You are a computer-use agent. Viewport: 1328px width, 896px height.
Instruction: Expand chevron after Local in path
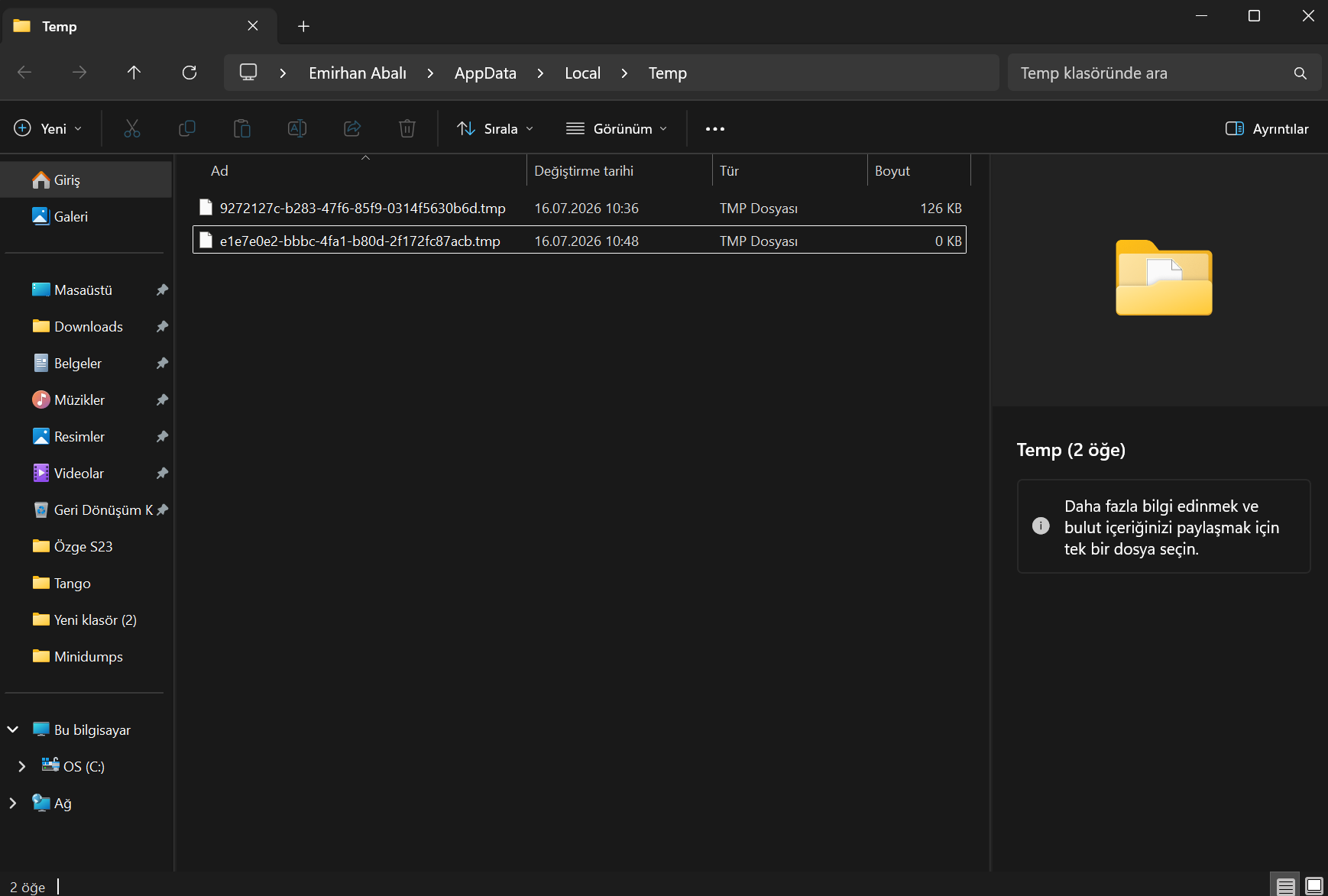coord(624,73)
